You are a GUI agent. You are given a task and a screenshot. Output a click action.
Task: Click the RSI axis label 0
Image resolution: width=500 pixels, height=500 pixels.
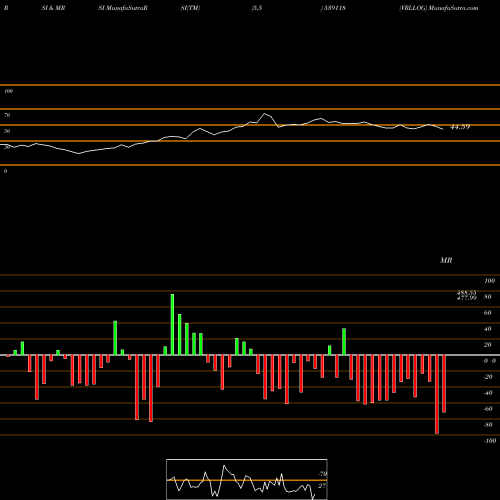(x=5, y=171)
